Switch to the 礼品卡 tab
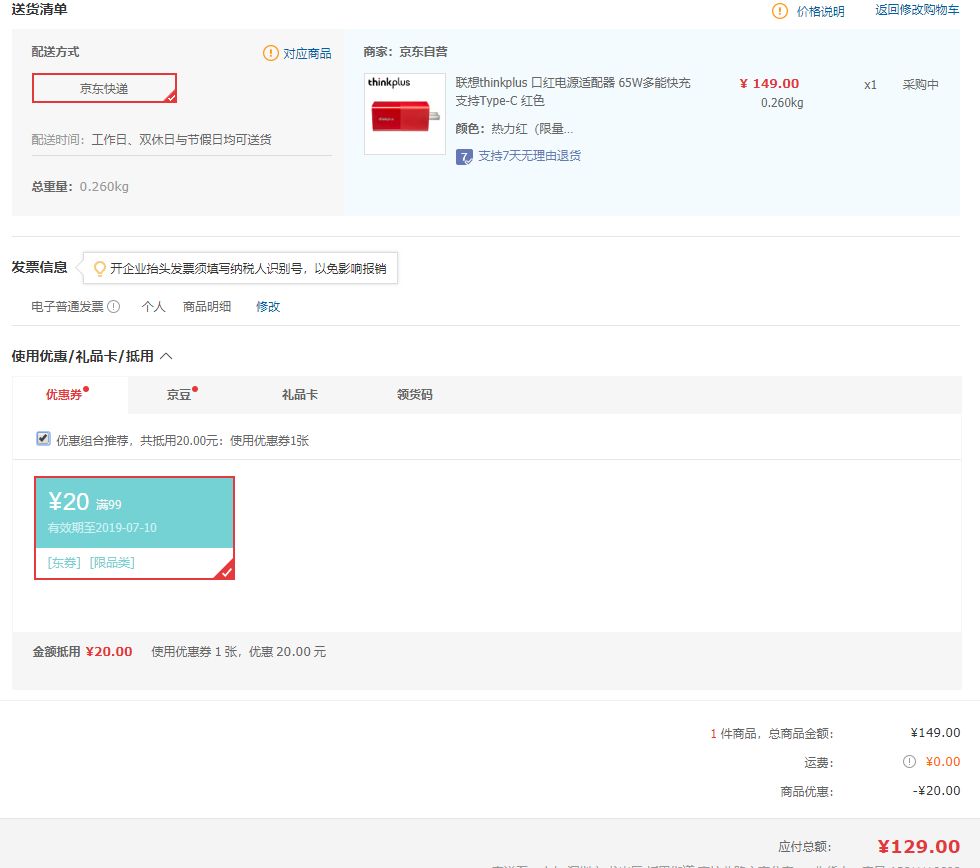 (300, 394)
